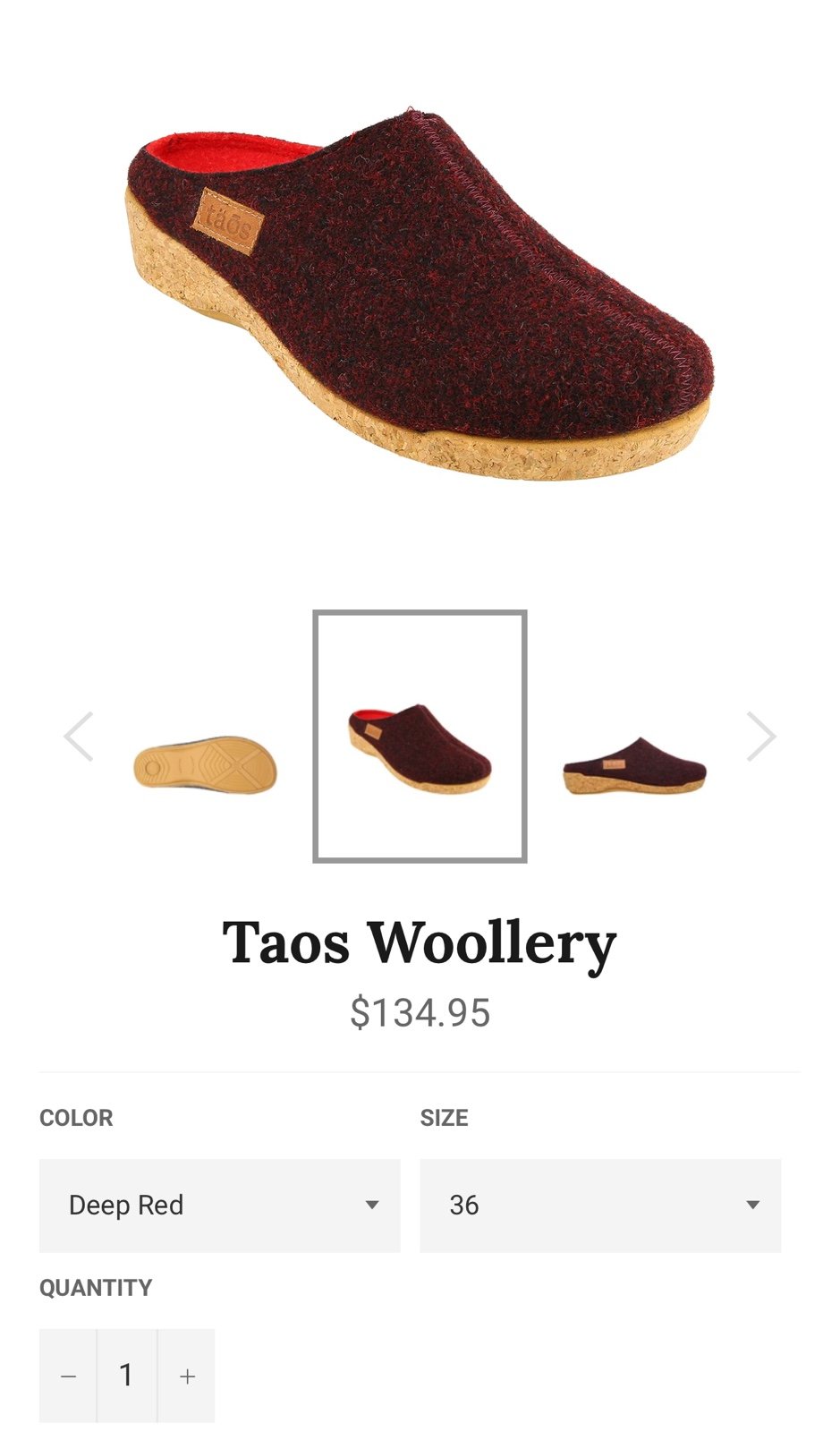
Task: Click the QUANTITY field label
Action: (96, 1288)
